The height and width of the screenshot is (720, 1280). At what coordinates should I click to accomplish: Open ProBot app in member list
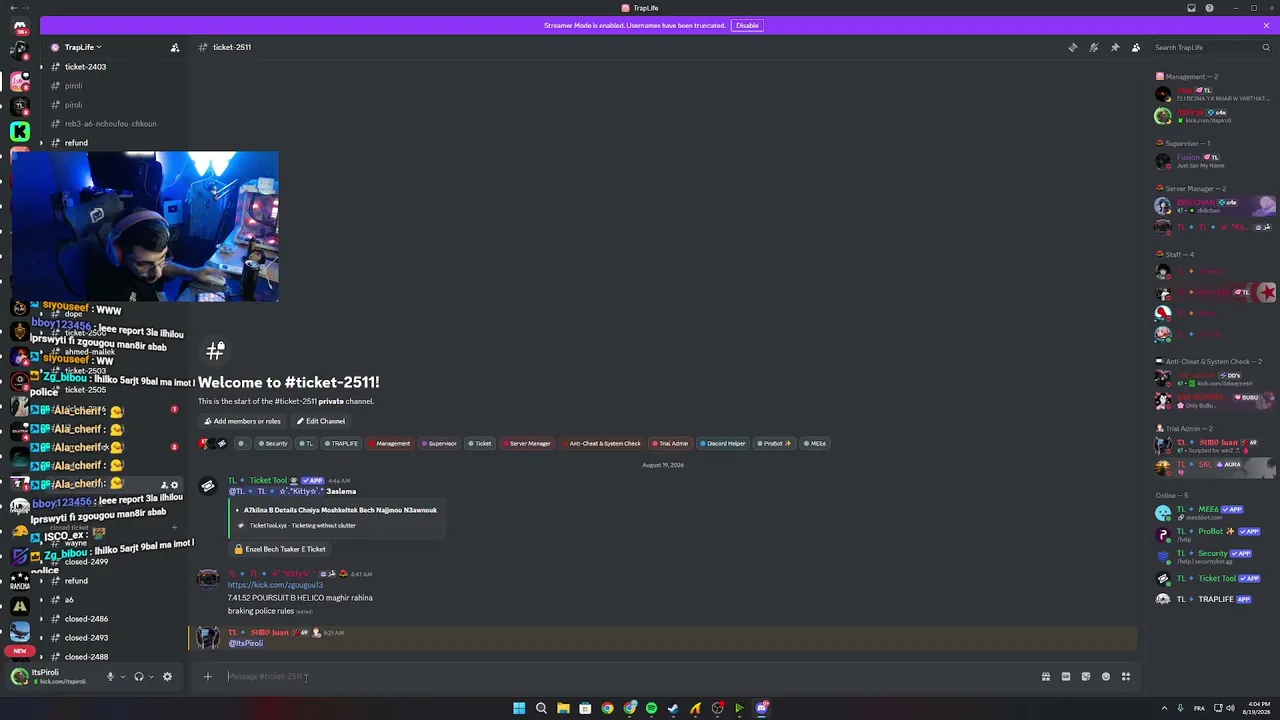[x=1214, y=534]
